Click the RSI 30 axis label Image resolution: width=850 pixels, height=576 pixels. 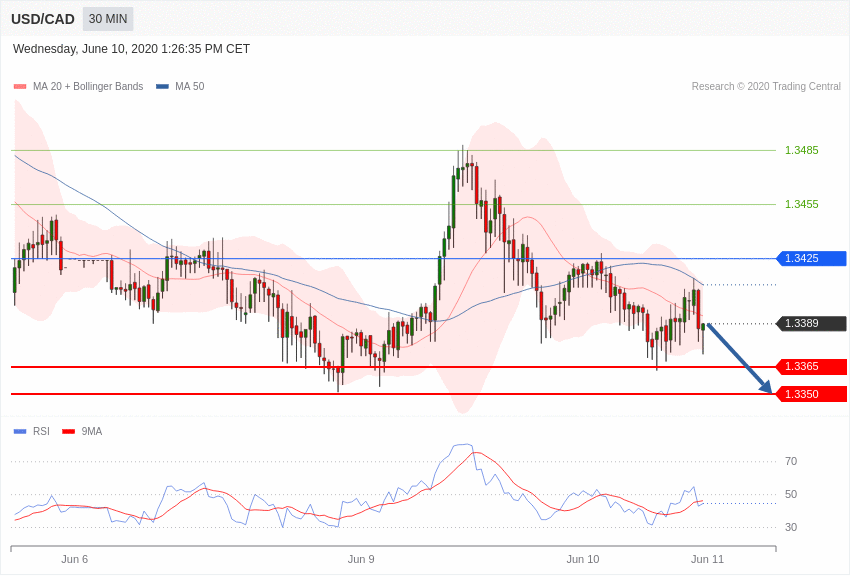click(791, 527)
